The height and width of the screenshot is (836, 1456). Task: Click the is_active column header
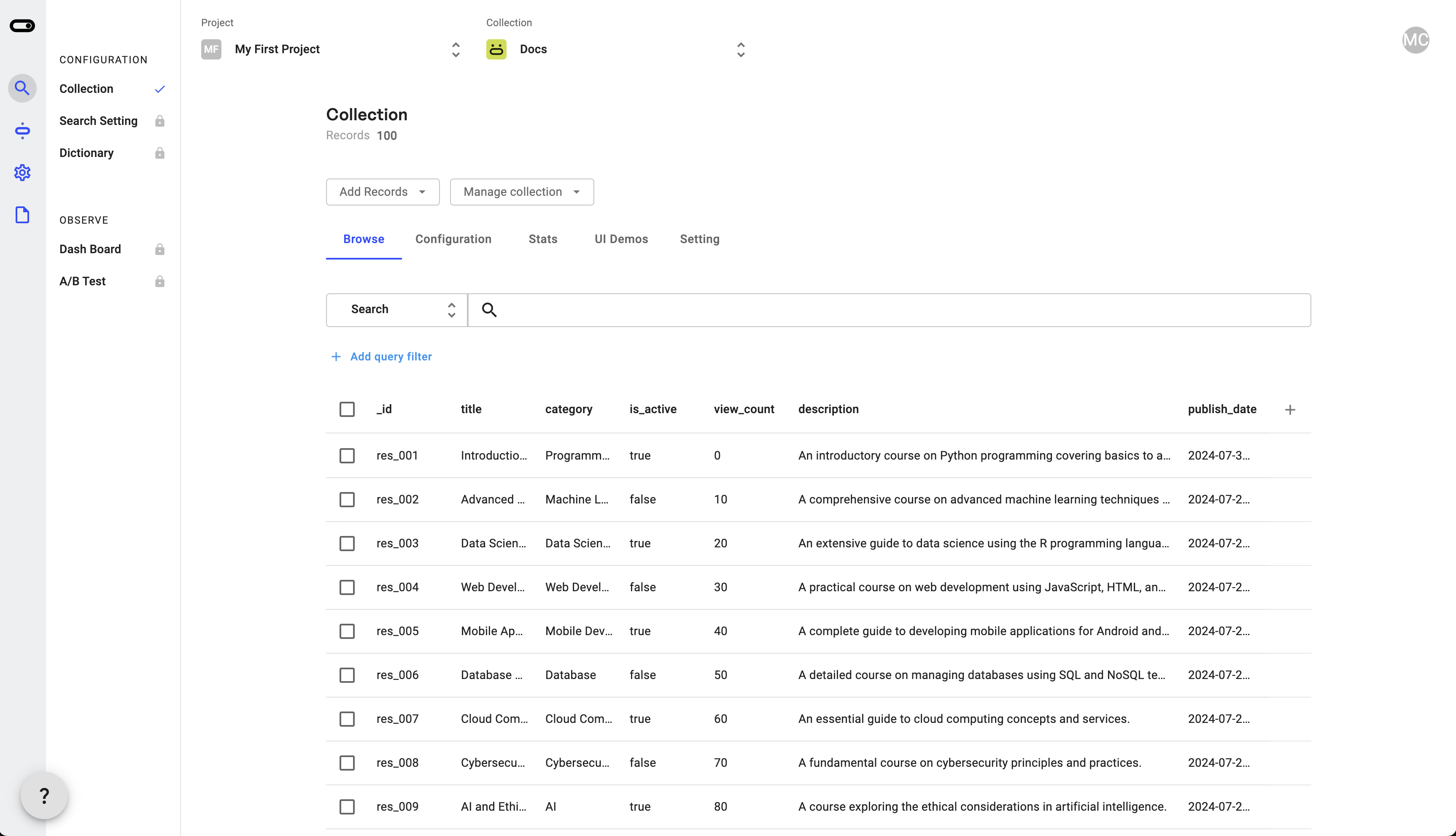point(653,409)
